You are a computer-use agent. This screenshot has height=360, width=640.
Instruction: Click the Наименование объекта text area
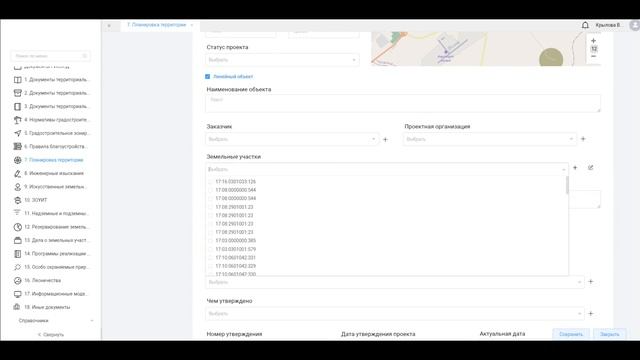403,104
